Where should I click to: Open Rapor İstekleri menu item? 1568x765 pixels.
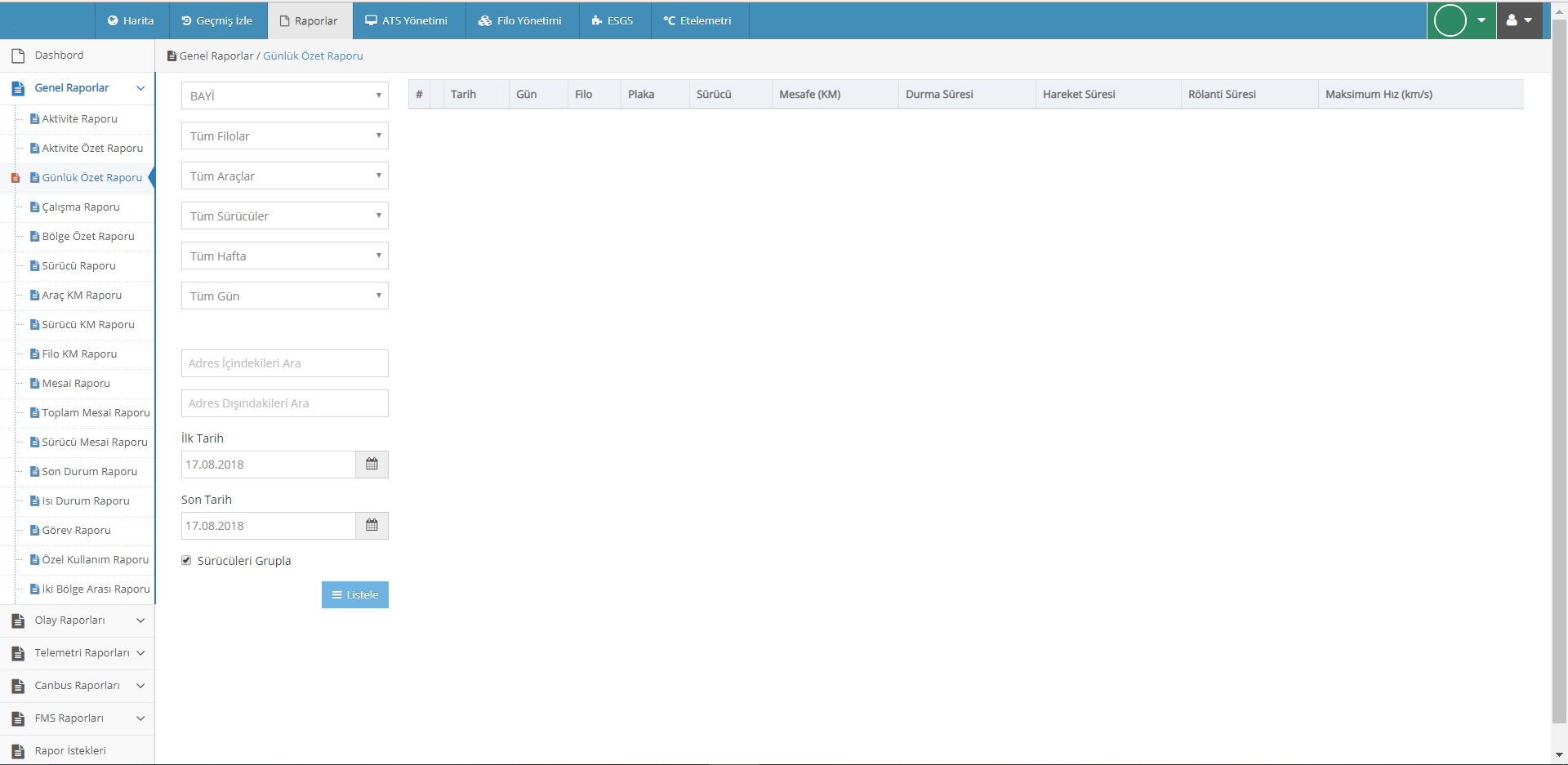coord(78,751)
